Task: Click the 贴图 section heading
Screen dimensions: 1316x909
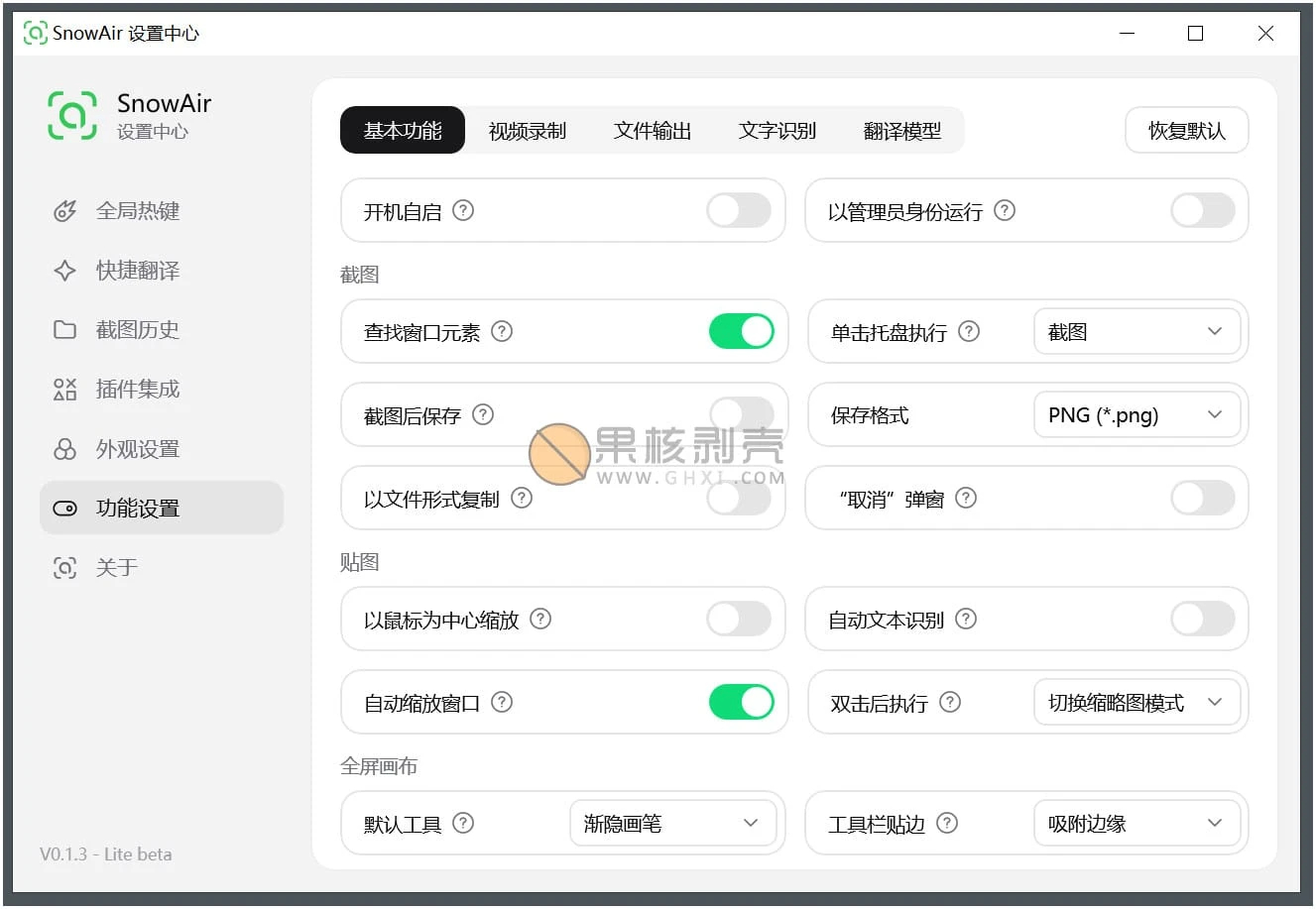Action: tap(360, 562)
